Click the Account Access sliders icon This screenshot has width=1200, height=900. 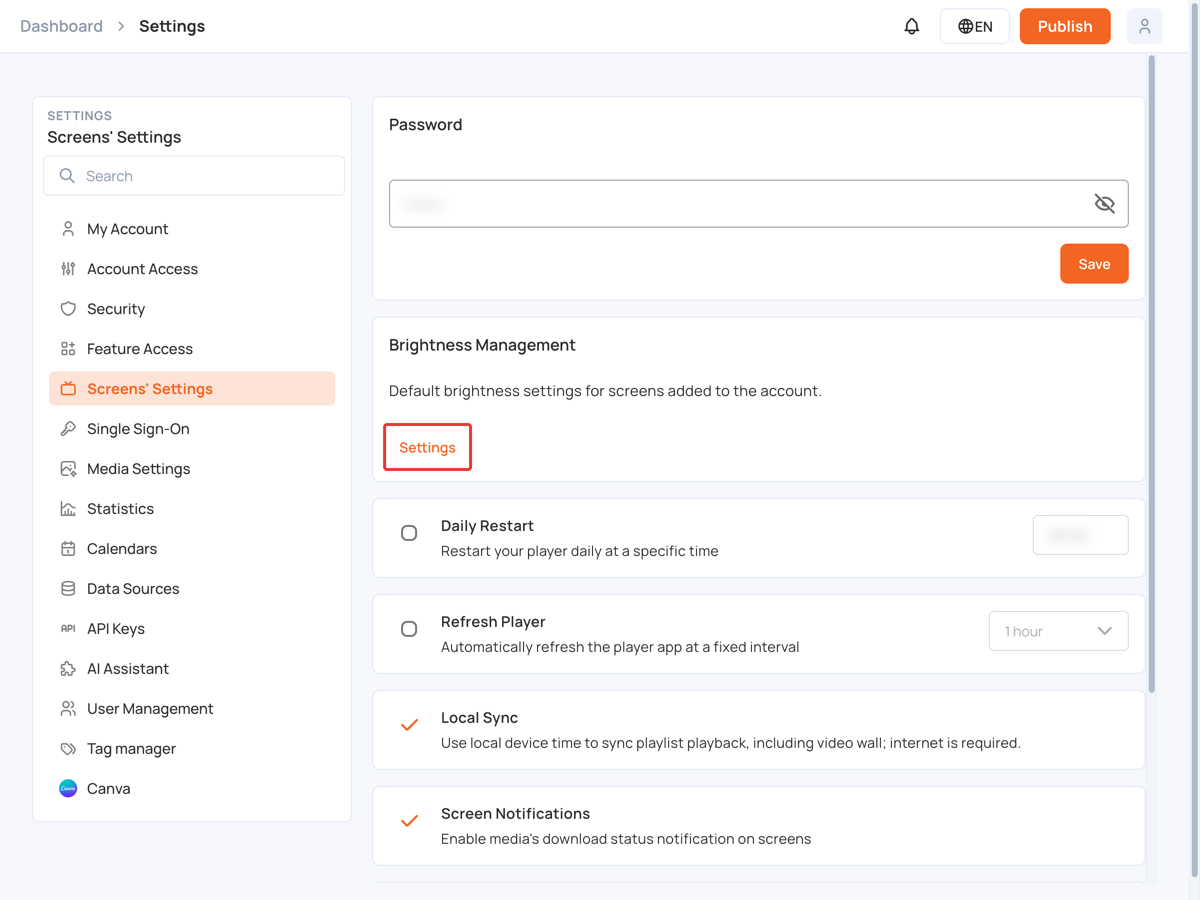[68, 269]
